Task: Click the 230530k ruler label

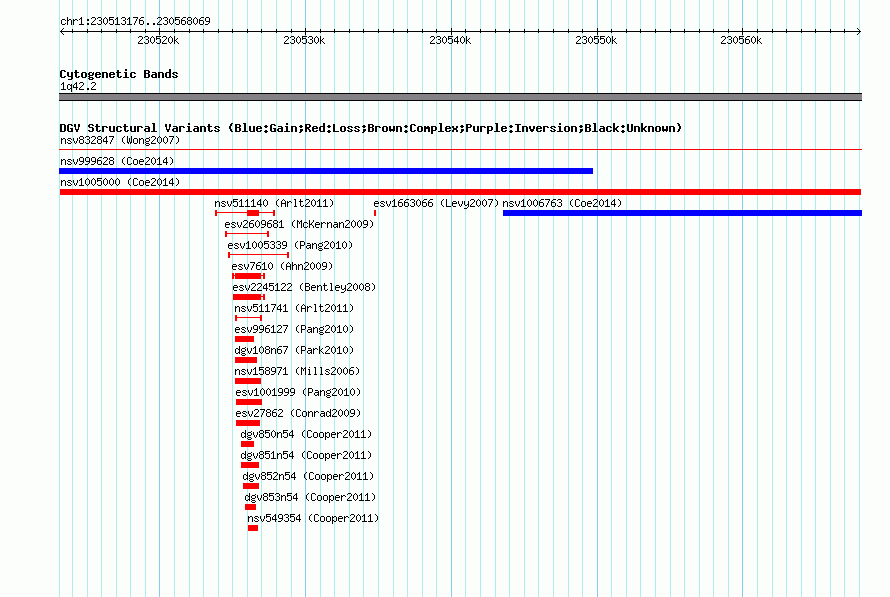Action: tap(304, 40)
